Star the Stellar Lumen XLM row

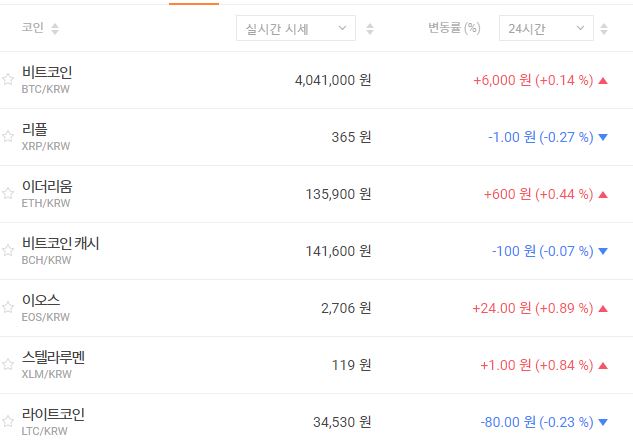point(8,365)
